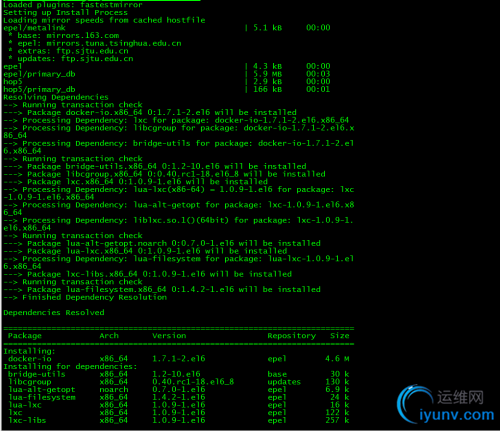500x431 pixels.
Task: Click the '00:03' download time
Action: point(318,74)
